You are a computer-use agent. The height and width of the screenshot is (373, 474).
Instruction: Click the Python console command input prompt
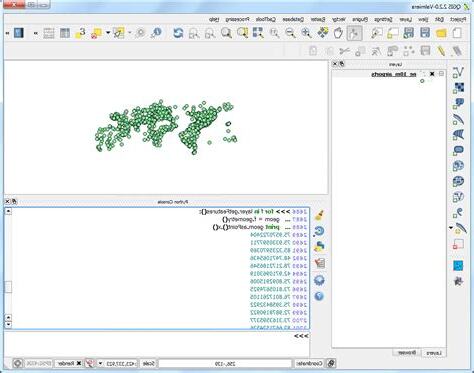point(157,343)
